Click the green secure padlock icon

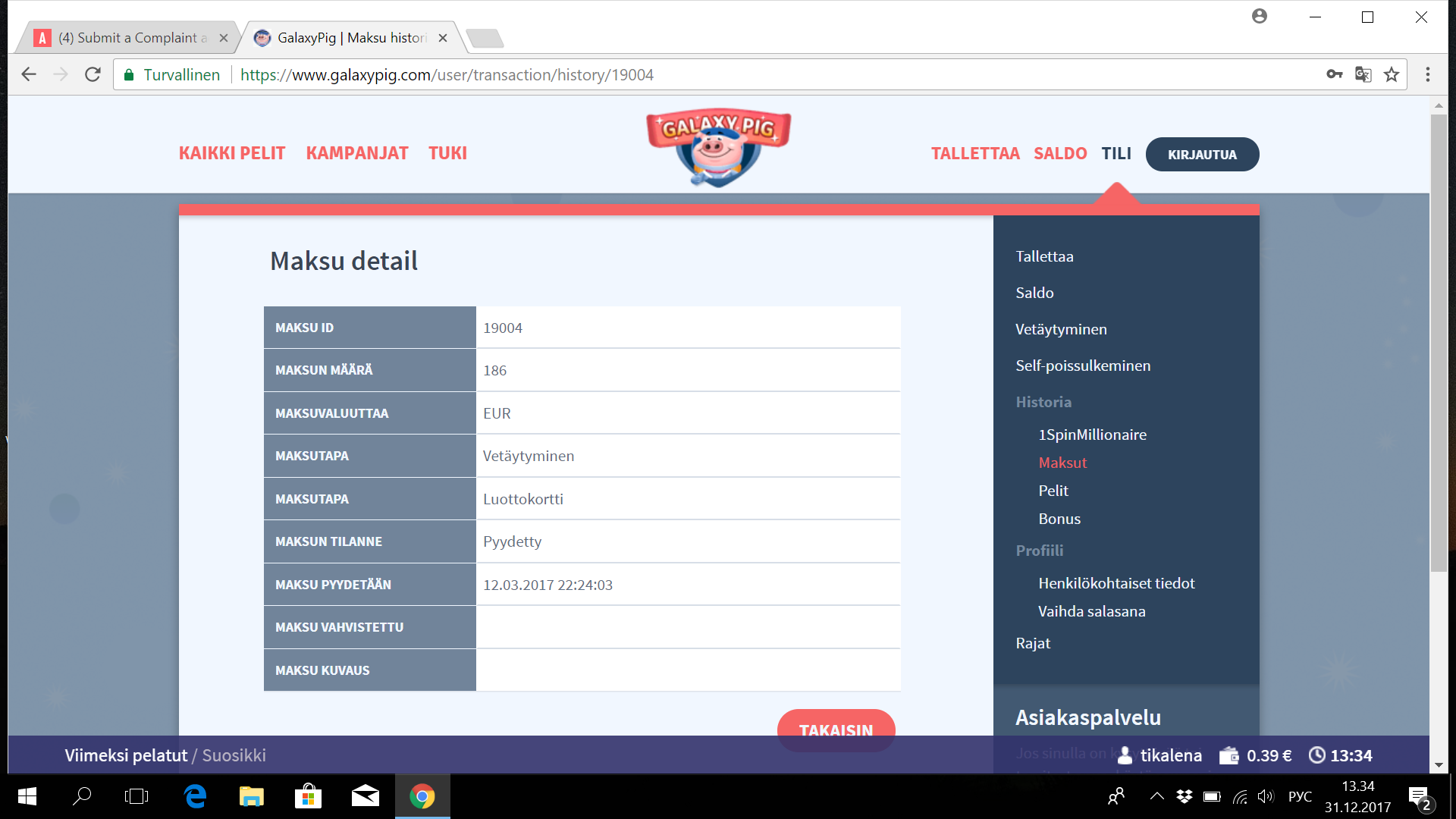tap(129, 74)
